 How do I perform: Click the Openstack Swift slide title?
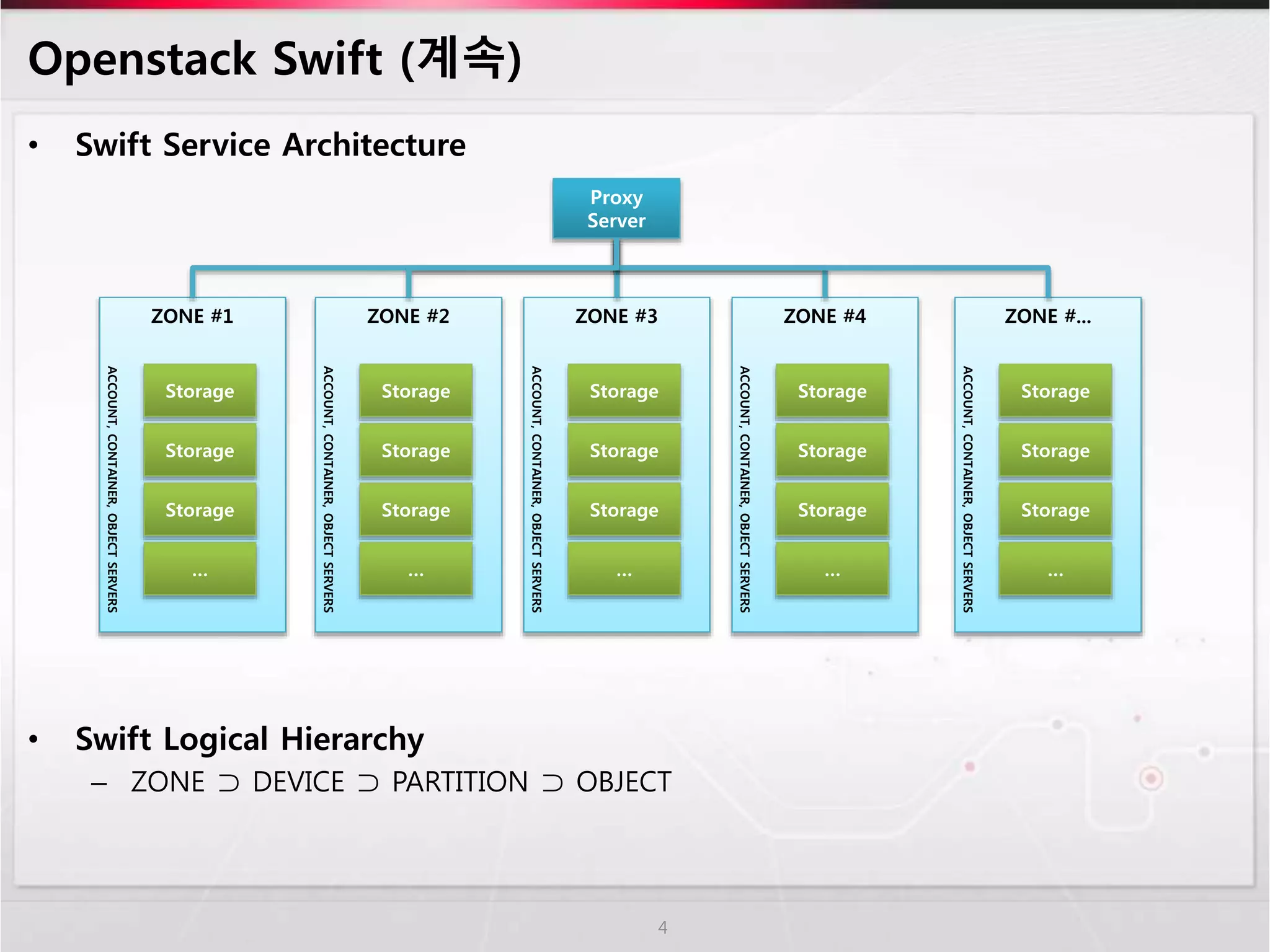(274, 59)
